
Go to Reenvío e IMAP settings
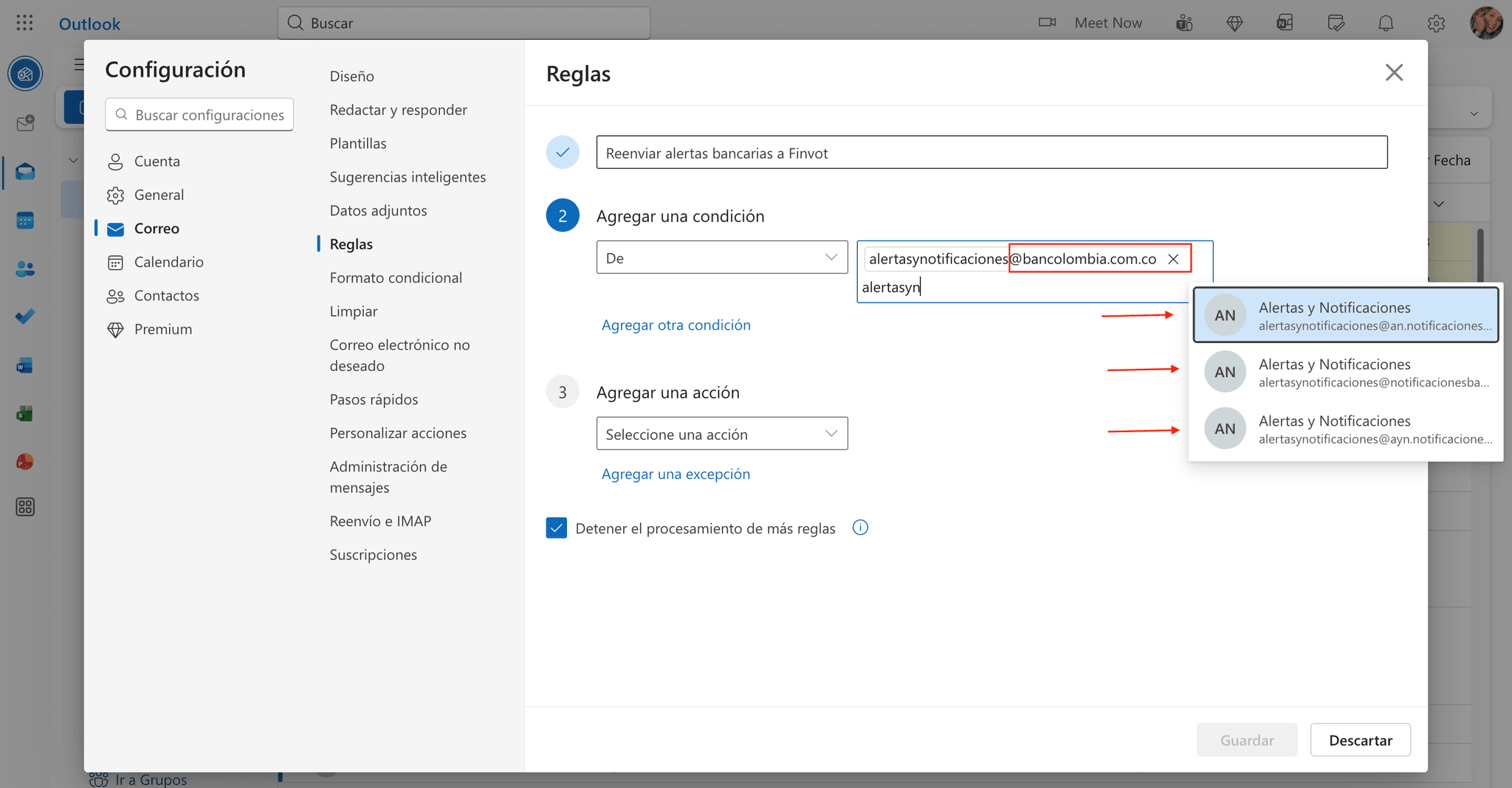[x=380, y=521]
